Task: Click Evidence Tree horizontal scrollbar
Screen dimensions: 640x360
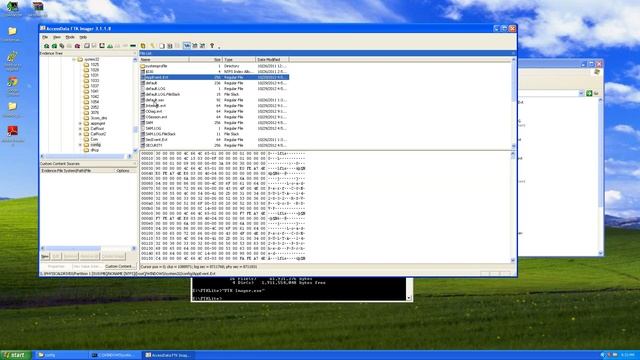Action: coord(85,156)
